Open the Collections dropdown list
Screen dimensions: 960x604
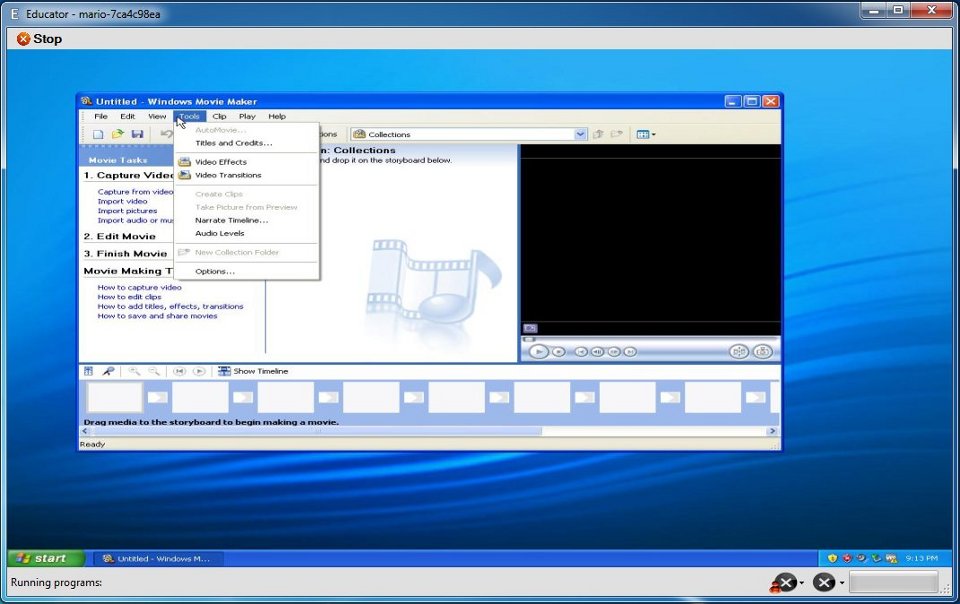580,134
